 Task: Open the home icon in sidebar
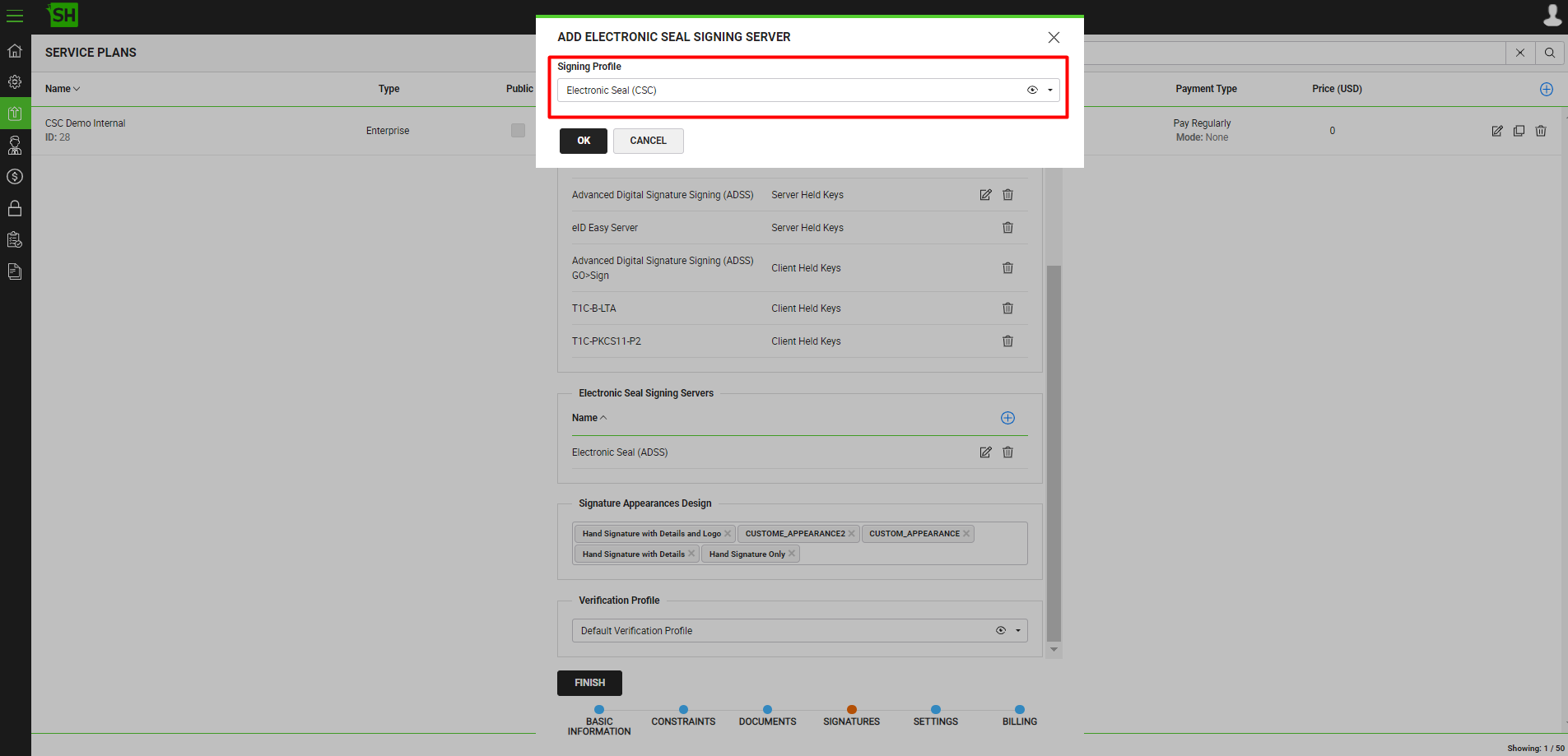(15, 51)
